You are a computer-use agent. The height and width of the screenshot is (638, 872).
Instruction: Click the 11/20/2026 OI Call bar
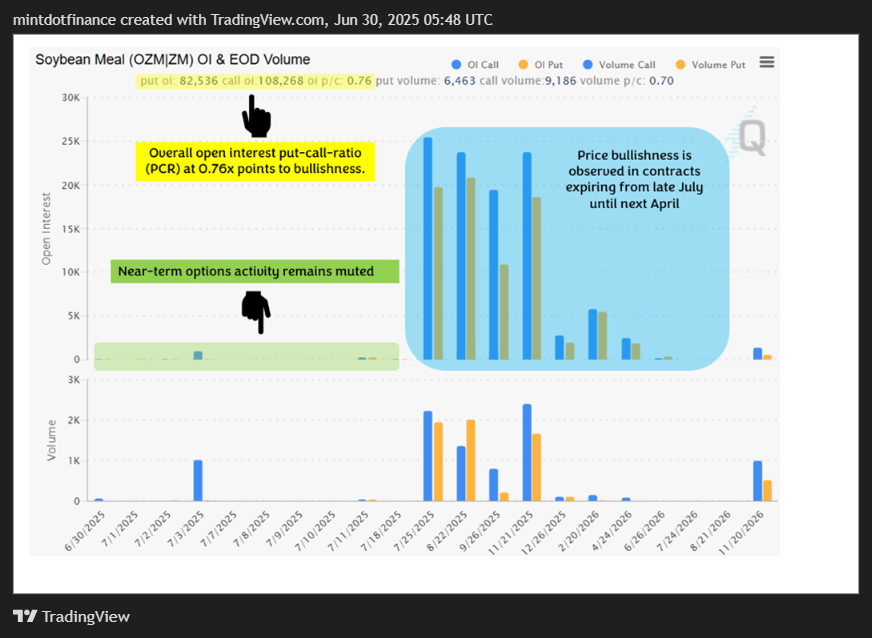(x=757, y=354)
